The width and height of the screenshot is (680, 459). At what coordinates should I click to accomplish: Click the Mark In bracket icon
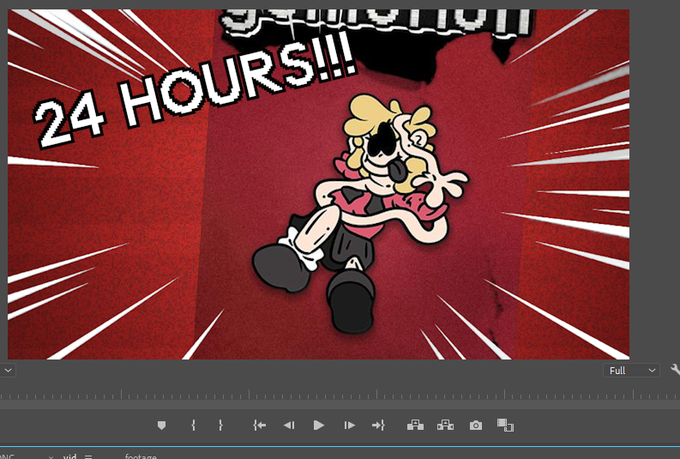(x=193, y=425)
